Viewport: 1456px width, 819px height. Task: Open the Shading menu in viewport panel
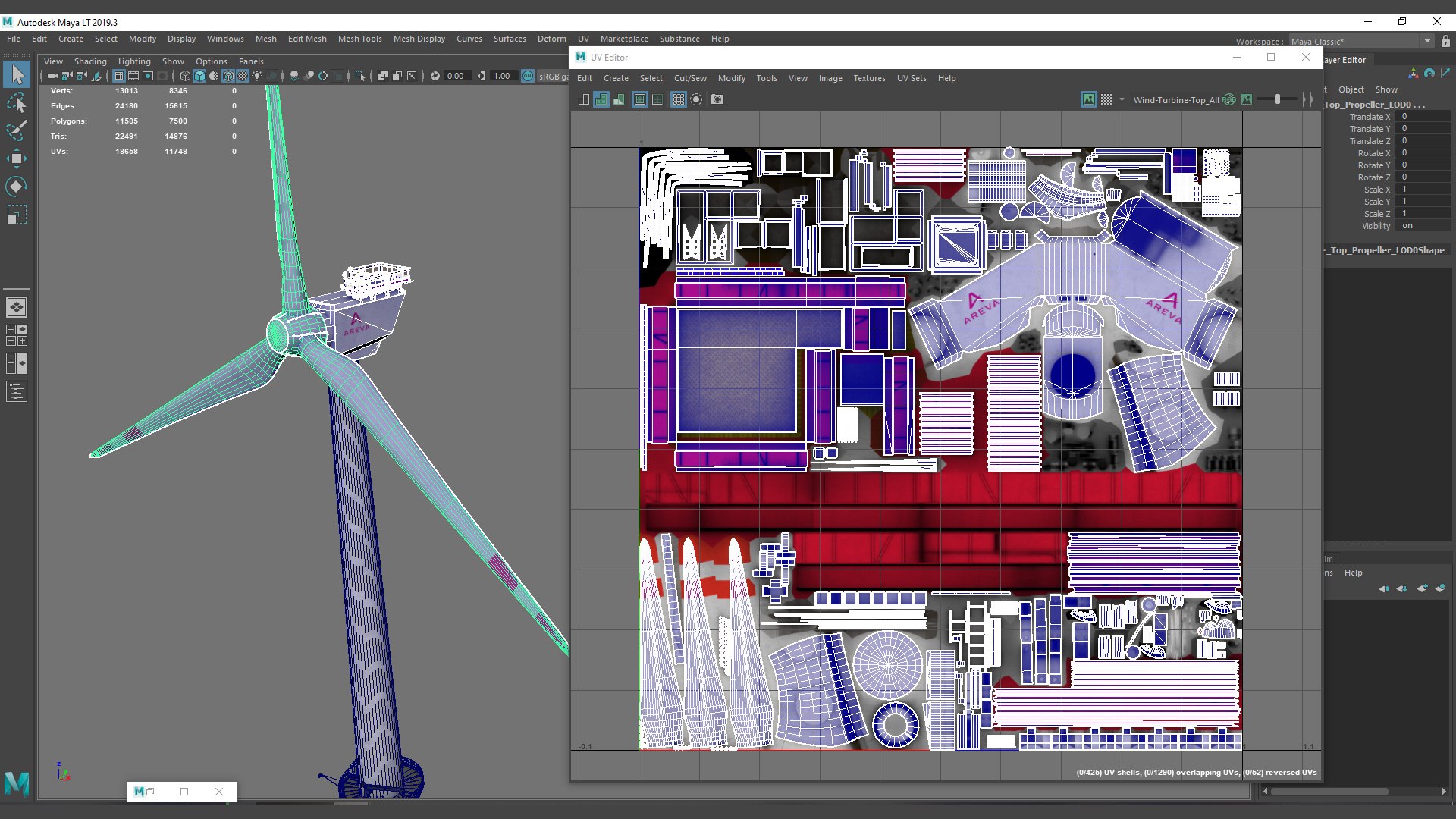pos(90,61)
